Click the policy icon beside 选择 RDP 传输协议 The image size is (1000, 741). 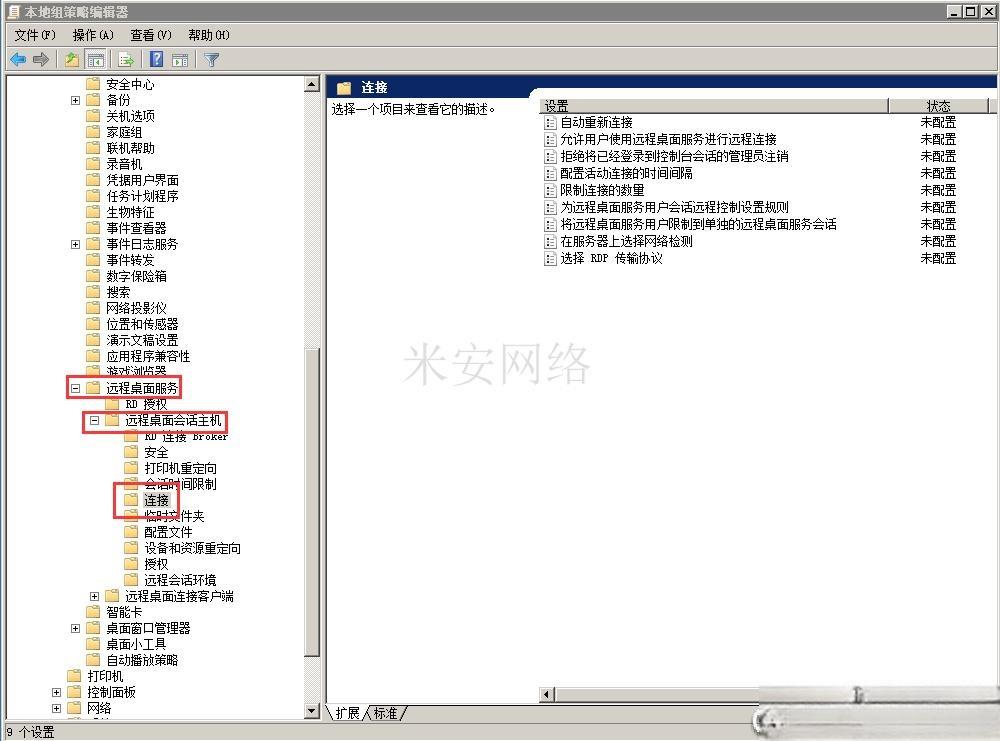coord(550,259)
